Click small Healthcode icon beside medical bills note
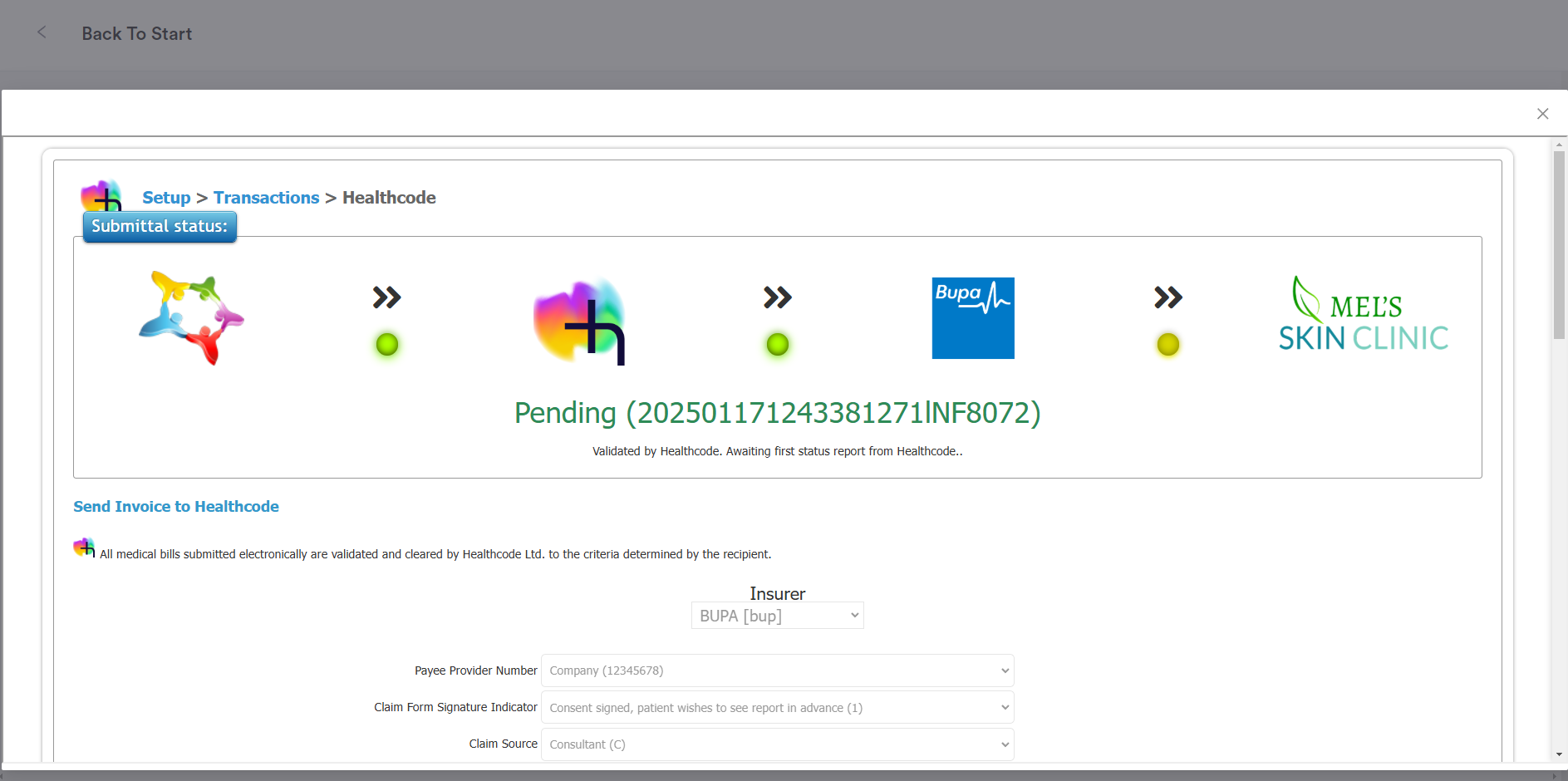Screen dimensions: 1568x781 click(84, 548)
